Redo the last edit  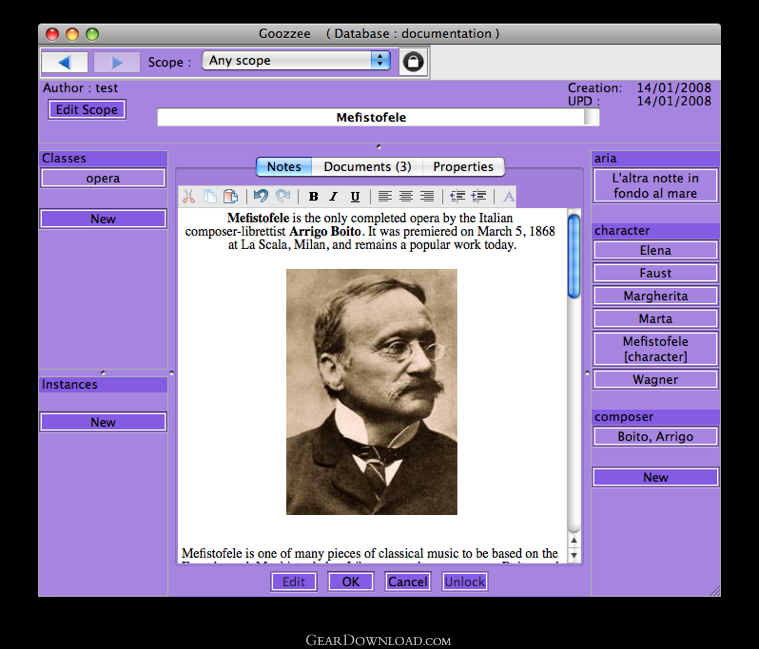pyautogui.click(x=283, y=196)
